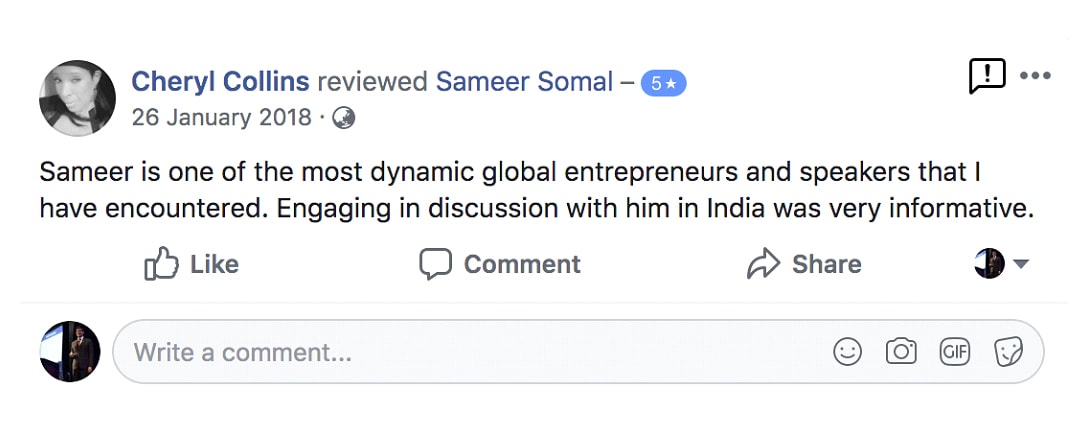This screenshot has width=1088, height=428.
Task: Click the Like text label
Action: (214, 264)
